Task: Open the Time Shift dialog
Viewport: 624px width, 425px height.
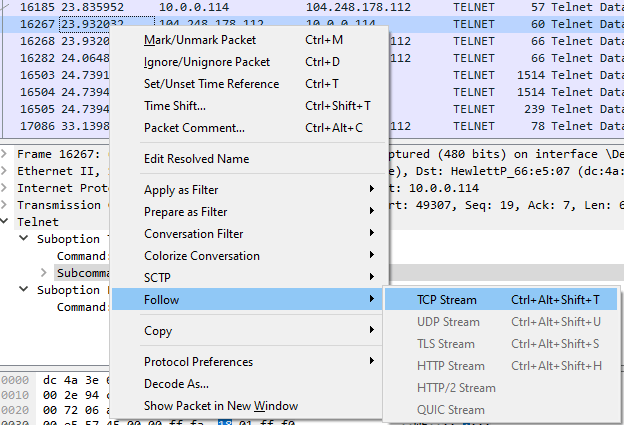Action: 175,106
